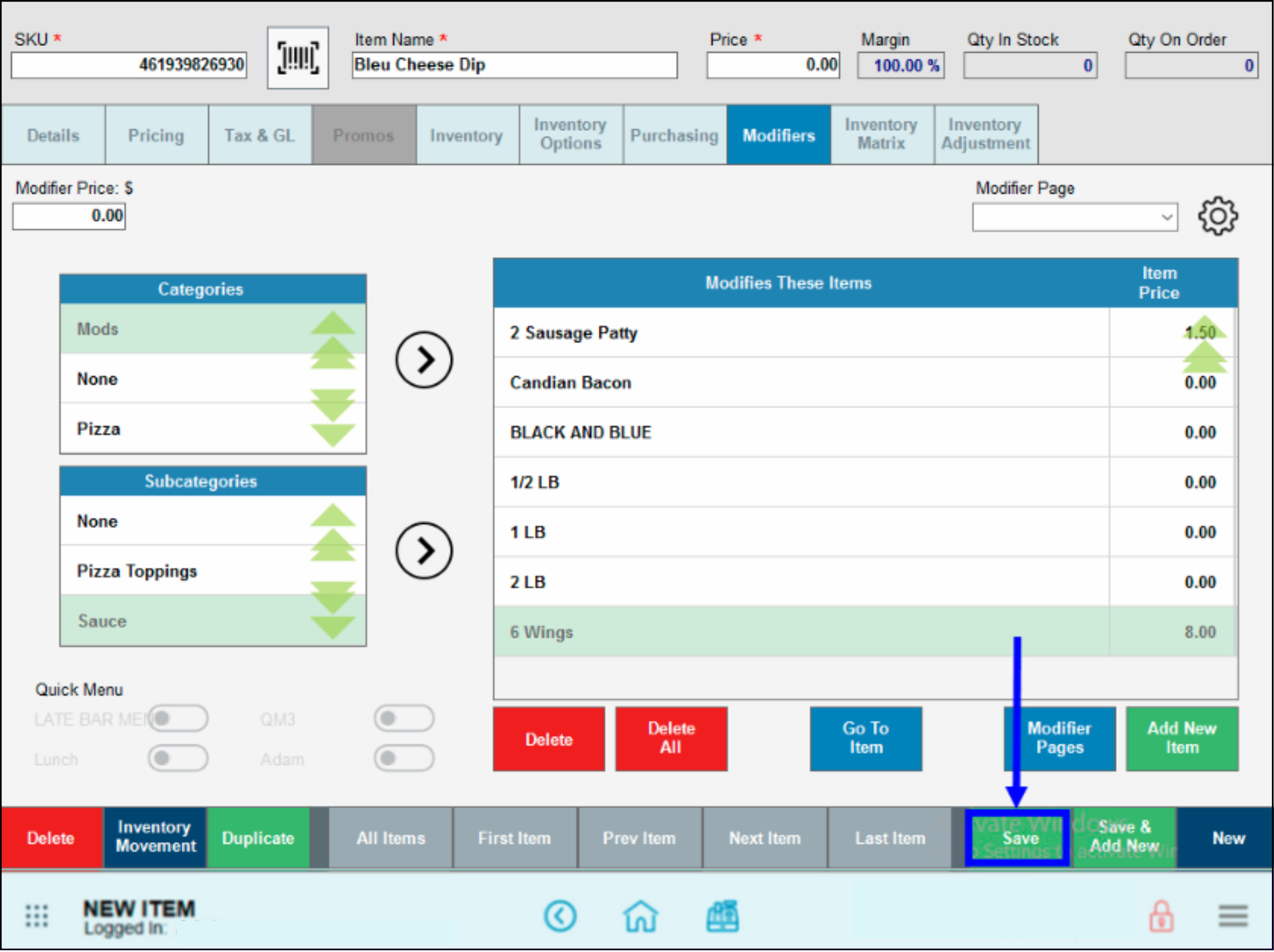The image size is (1274, 952).
Task: Jump to the top of Modifies These Items list
Action: [x=1205, y=327]
